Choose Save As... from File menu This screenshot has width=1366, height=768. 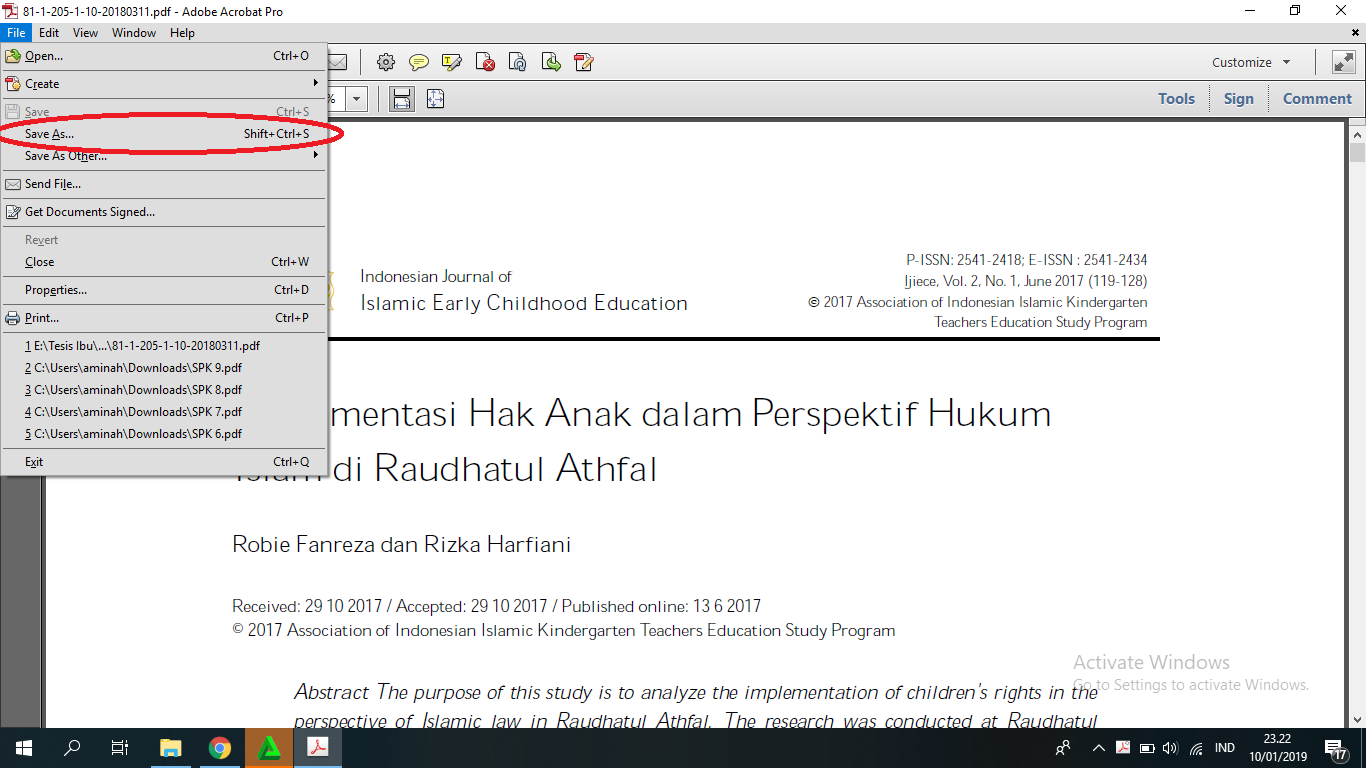pos(50,134)
